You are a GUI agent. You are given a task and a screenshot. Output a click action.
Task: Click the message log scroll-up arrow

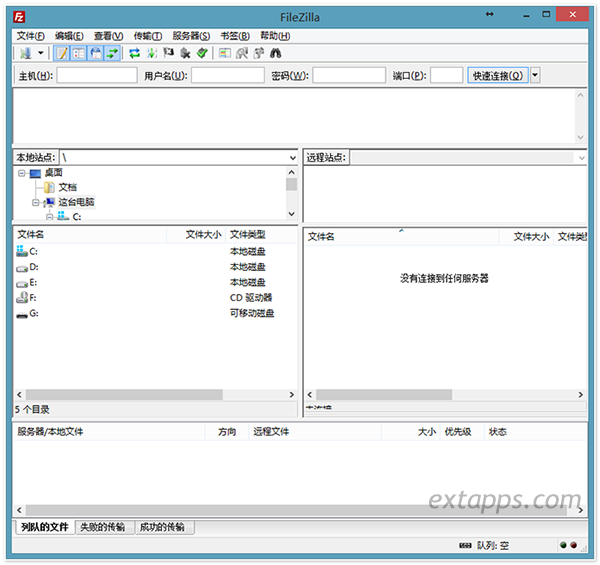580,95
